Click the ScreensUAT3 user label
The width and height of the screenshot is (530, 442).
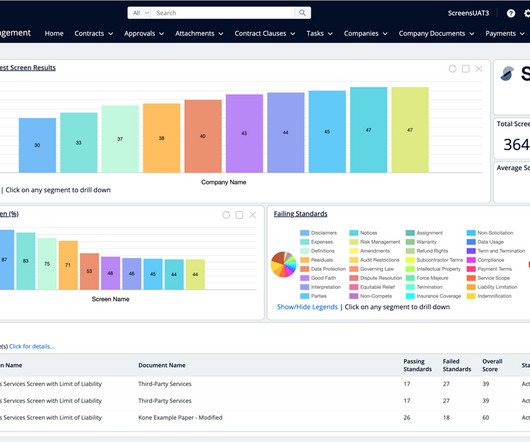[x=468, y=13]
